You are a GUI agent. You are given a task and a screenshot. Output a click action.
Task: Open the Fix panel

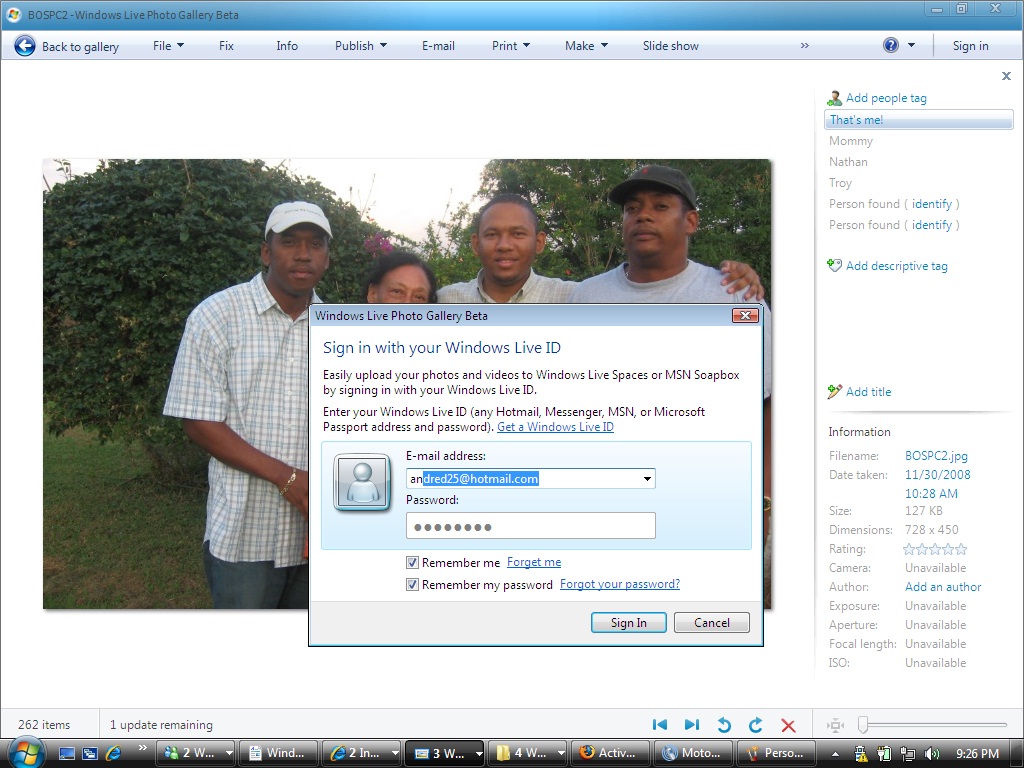click(x=226, y=46)
